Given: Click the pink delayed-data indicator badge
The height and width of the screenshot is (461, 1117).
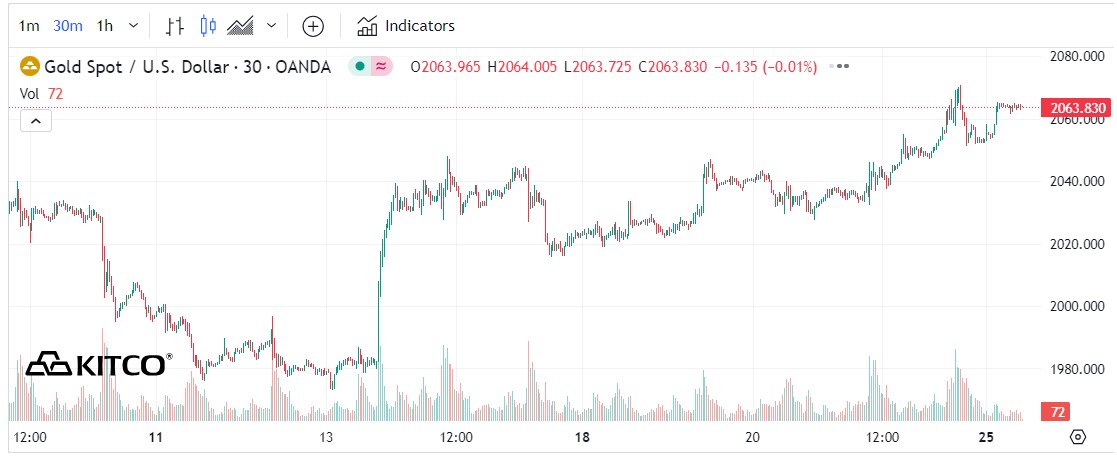Looking at the screenshot, I should [381, 67].
